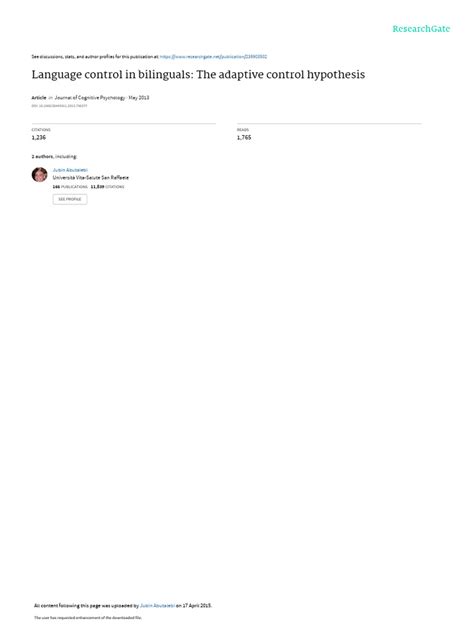This screenshot has height=632, width=474.
Task: Click the ResearchGate logo
Action: click(x=421, y=29)
